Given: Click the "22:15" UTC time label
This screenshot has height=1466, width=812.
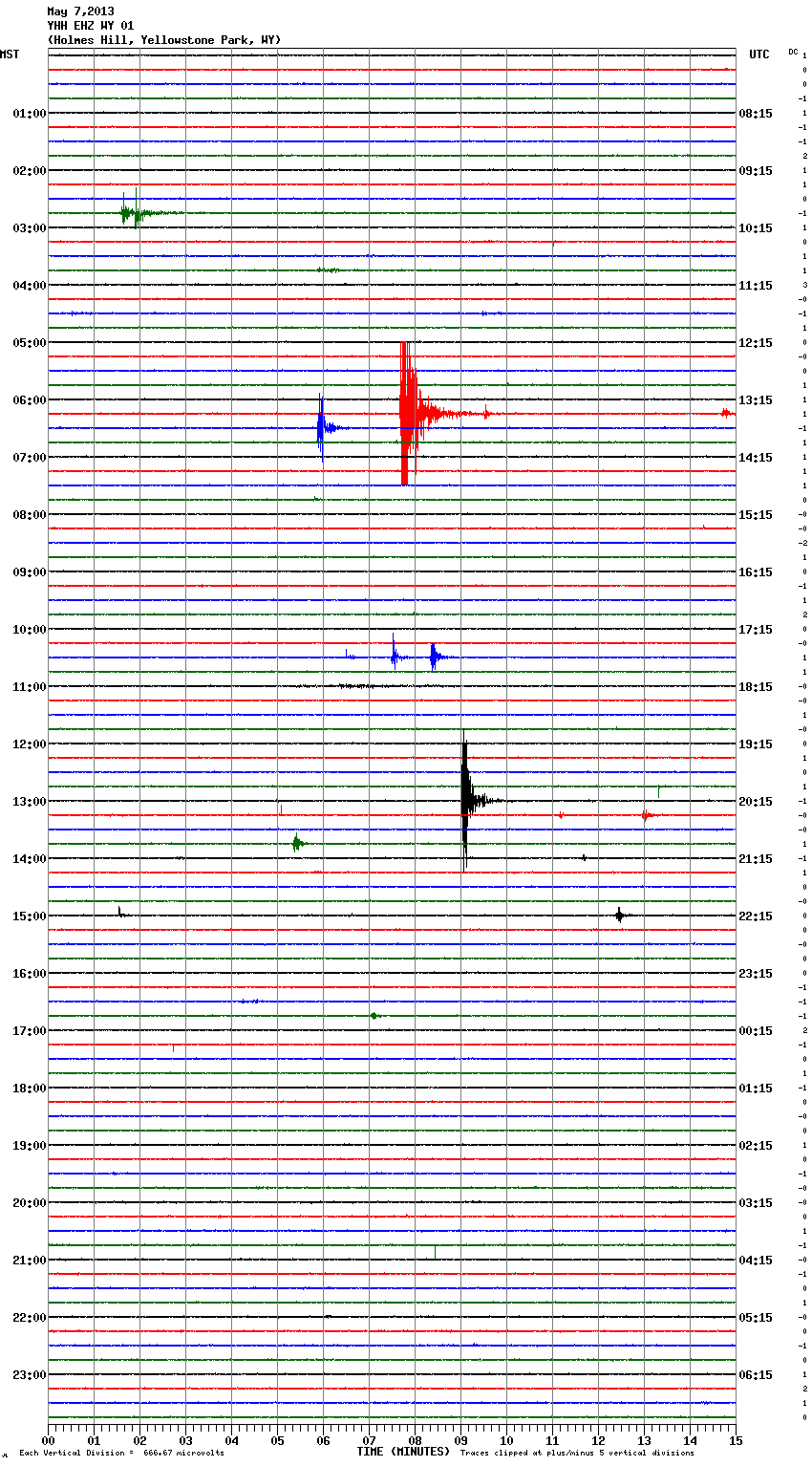Looking at the screenshot, I should coord(756,916).
